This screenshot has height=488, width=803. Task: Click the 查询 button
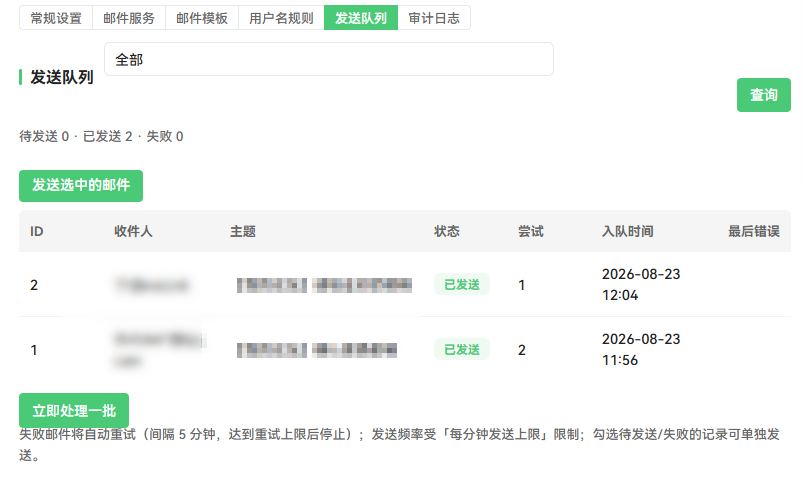pos(764,95)
